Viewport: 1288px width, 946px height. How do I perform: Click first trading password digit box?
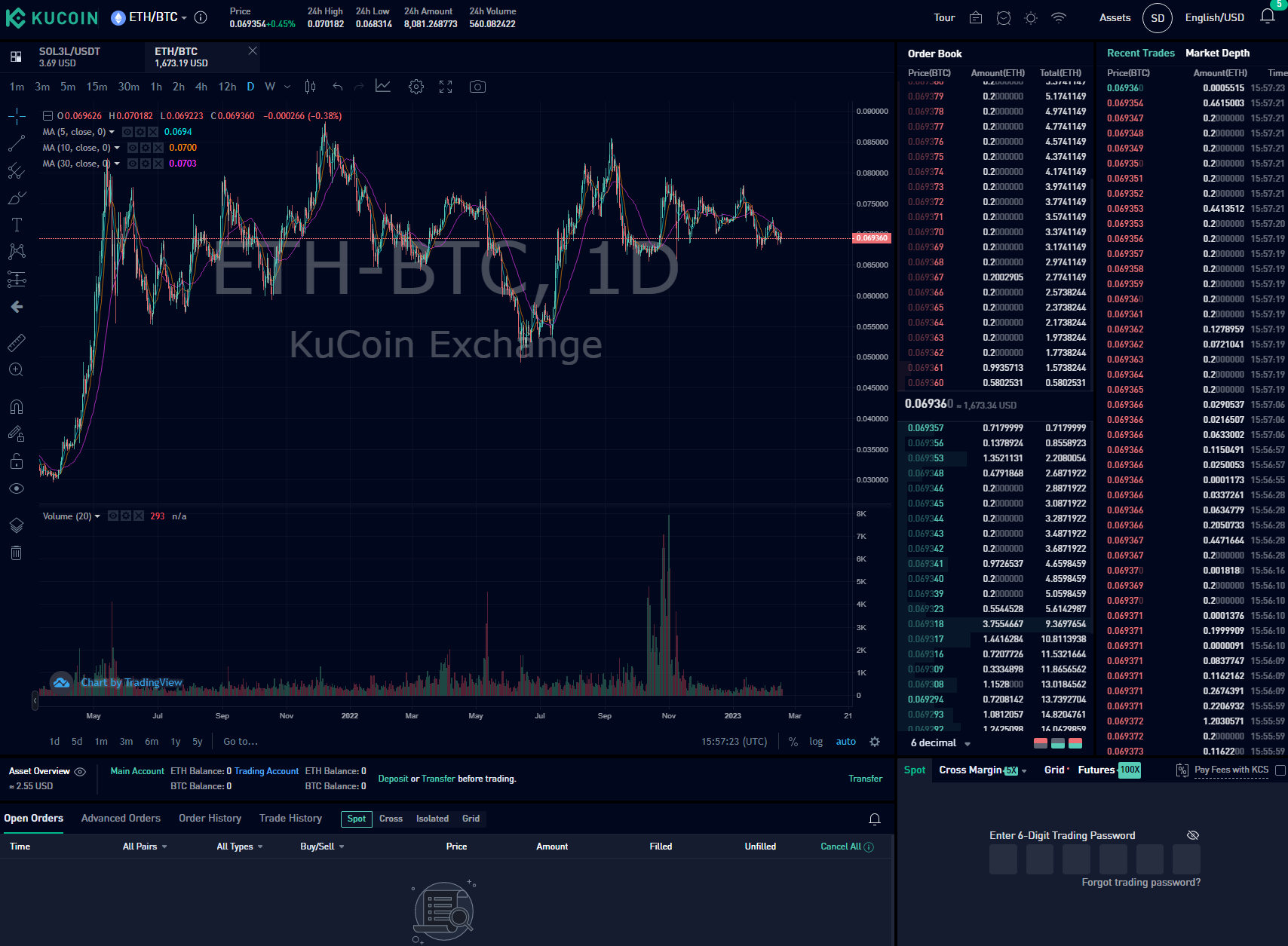[1003, 859]
